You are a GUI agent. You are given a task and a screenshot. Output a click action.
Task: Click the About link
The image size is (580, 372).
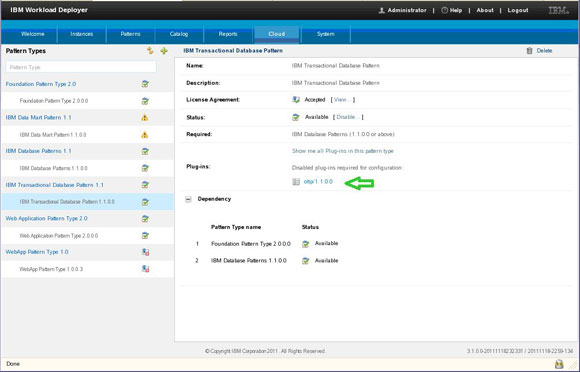[485, 10]
